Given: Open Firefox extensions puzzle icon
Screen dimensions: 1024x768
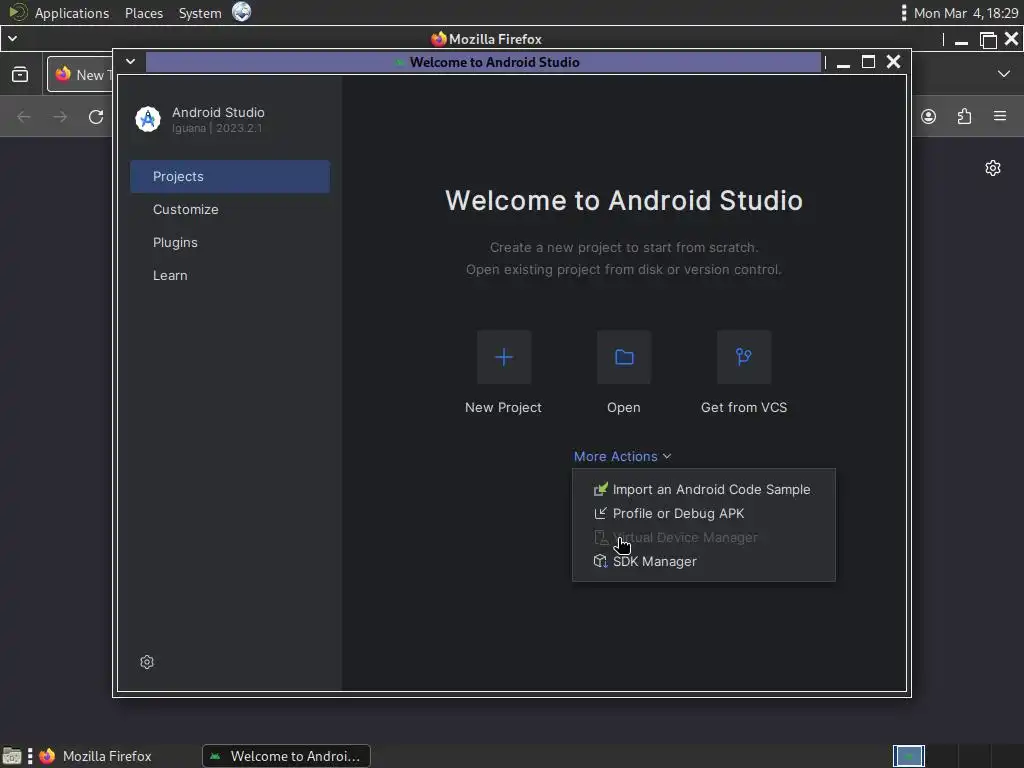Looking at the screenshot, I should click(x=964, y=116).
